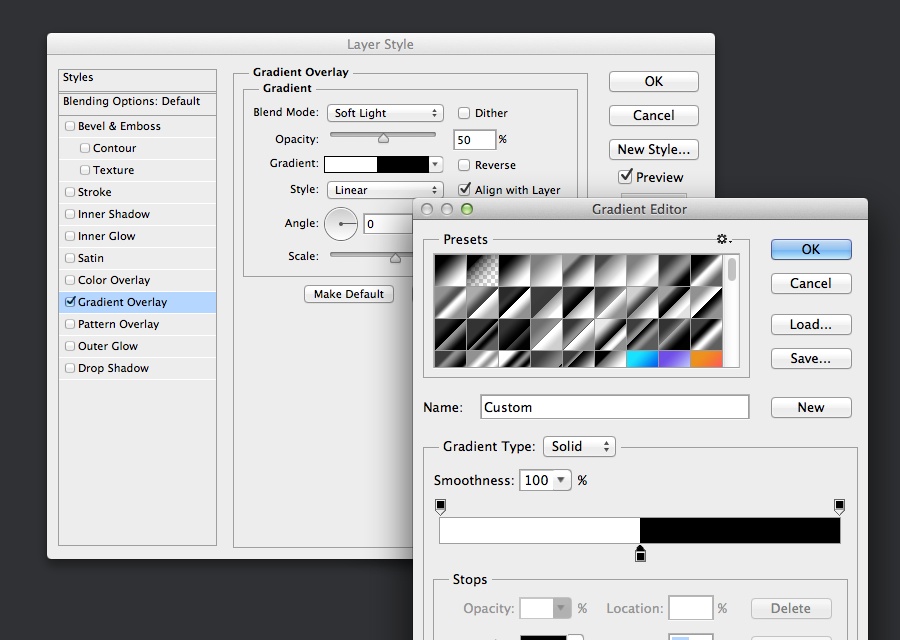The image size is (900, 640).
Task: Select the Inner Shadow row label
Action: coord(114,214)
